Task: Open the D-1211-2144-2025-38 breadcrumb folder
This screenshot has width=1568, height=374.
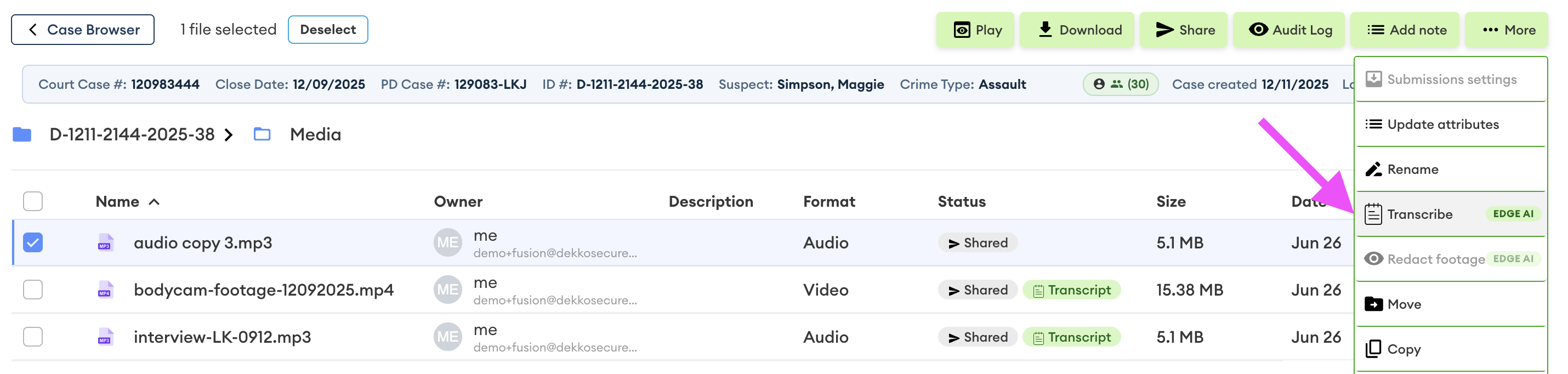Action: point(132,134)
